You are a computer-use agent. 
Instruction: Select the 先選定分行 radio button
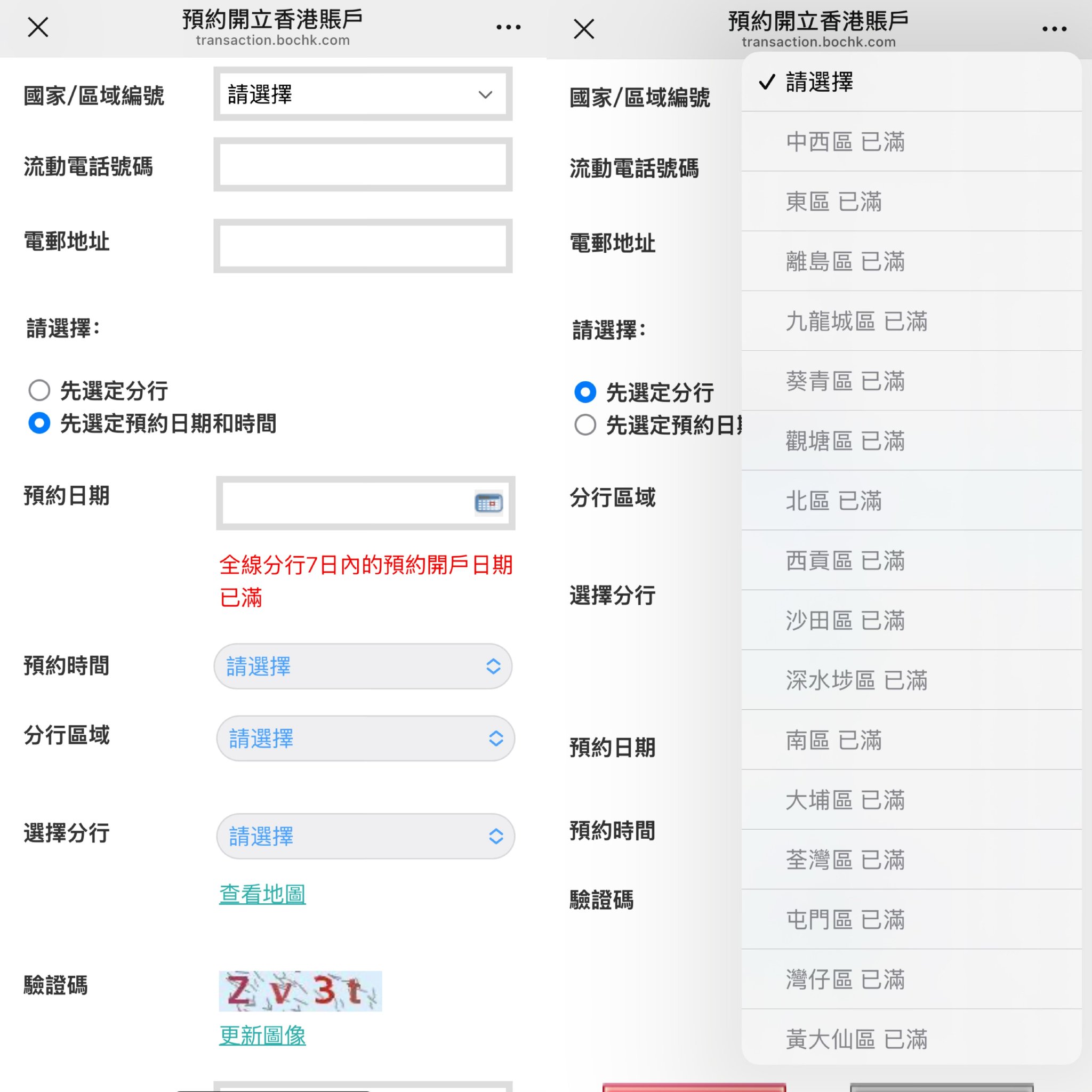pos(38,390)
